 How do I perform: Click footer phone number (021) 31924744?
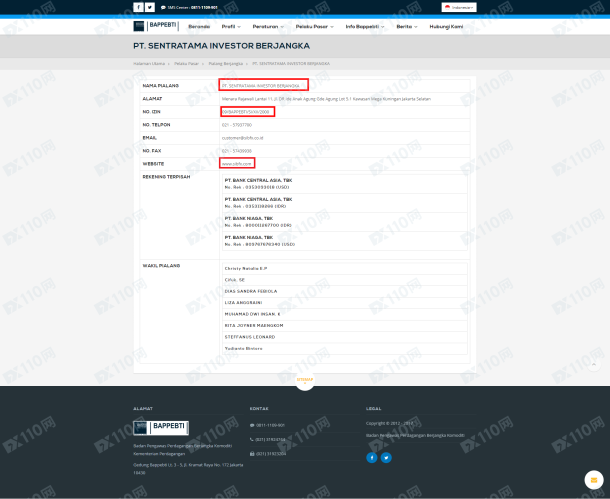pyautogui.click(x=270, y=439)
